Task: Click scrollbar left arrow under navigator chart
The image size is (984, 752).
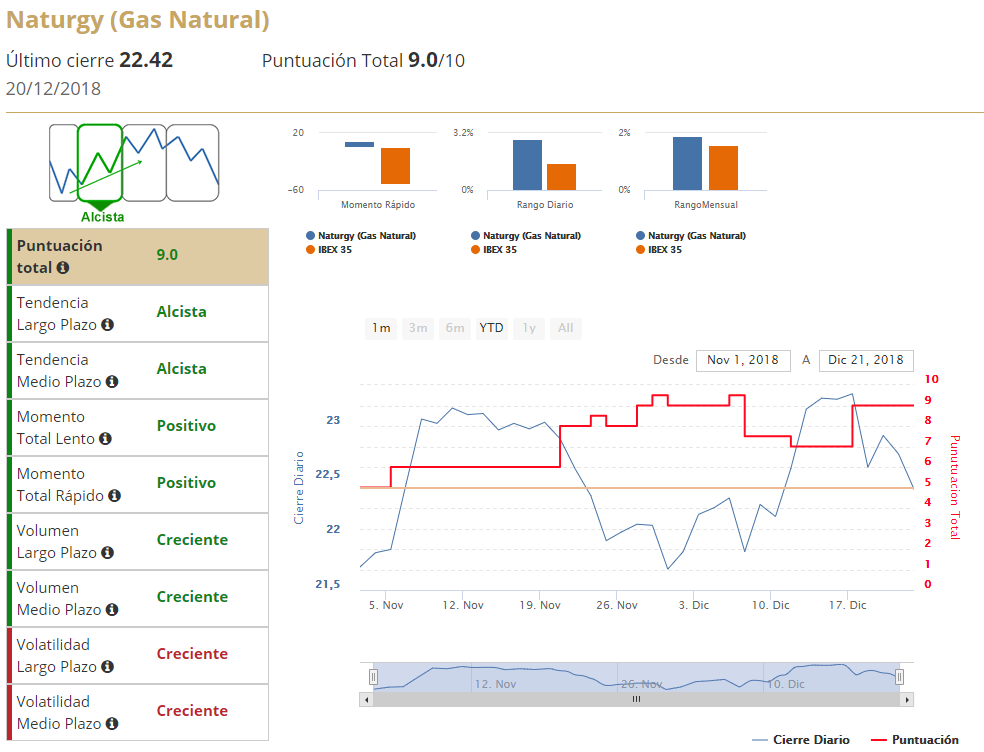Action: tap(366, 699)
